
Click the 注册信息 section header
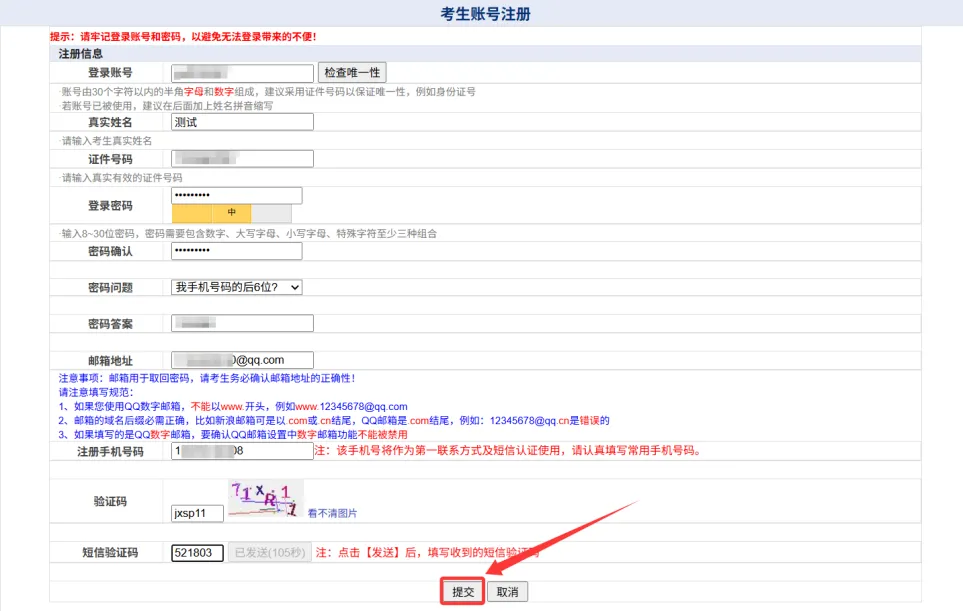[80, 54]
